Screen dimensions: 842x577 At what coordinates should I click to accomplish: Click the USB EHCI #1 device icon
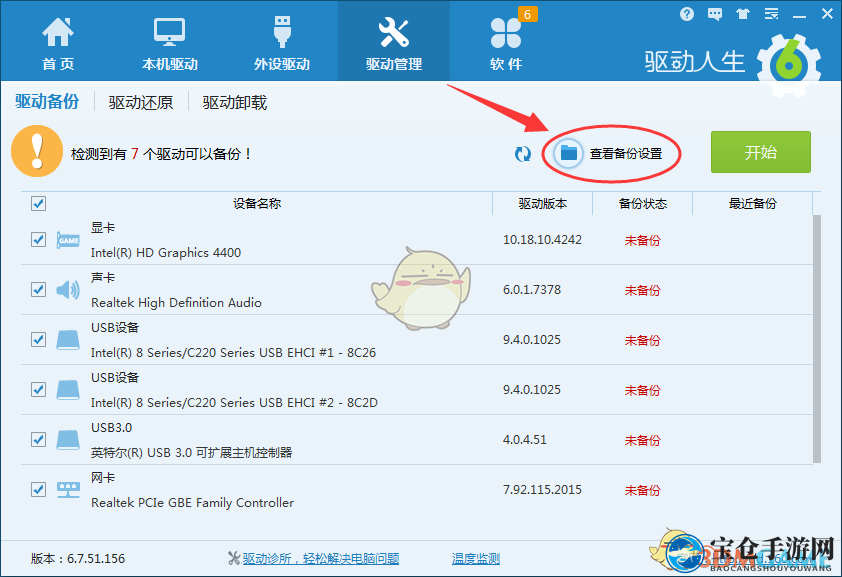(x=68, y=340)
